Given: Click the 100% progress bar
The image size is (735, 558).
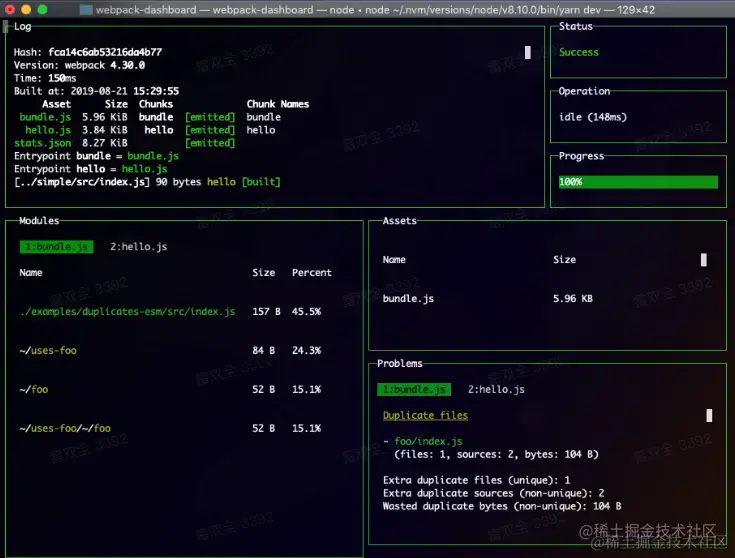Looking at the screenshot, I should [638, 182].
